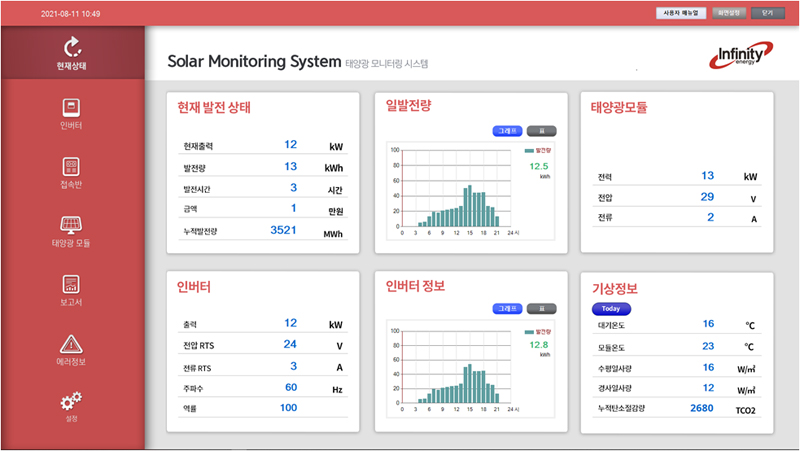Open the 보고서 report sidebar icon
The height and width of the screenshot is (451, 800).
pos(71,284)
